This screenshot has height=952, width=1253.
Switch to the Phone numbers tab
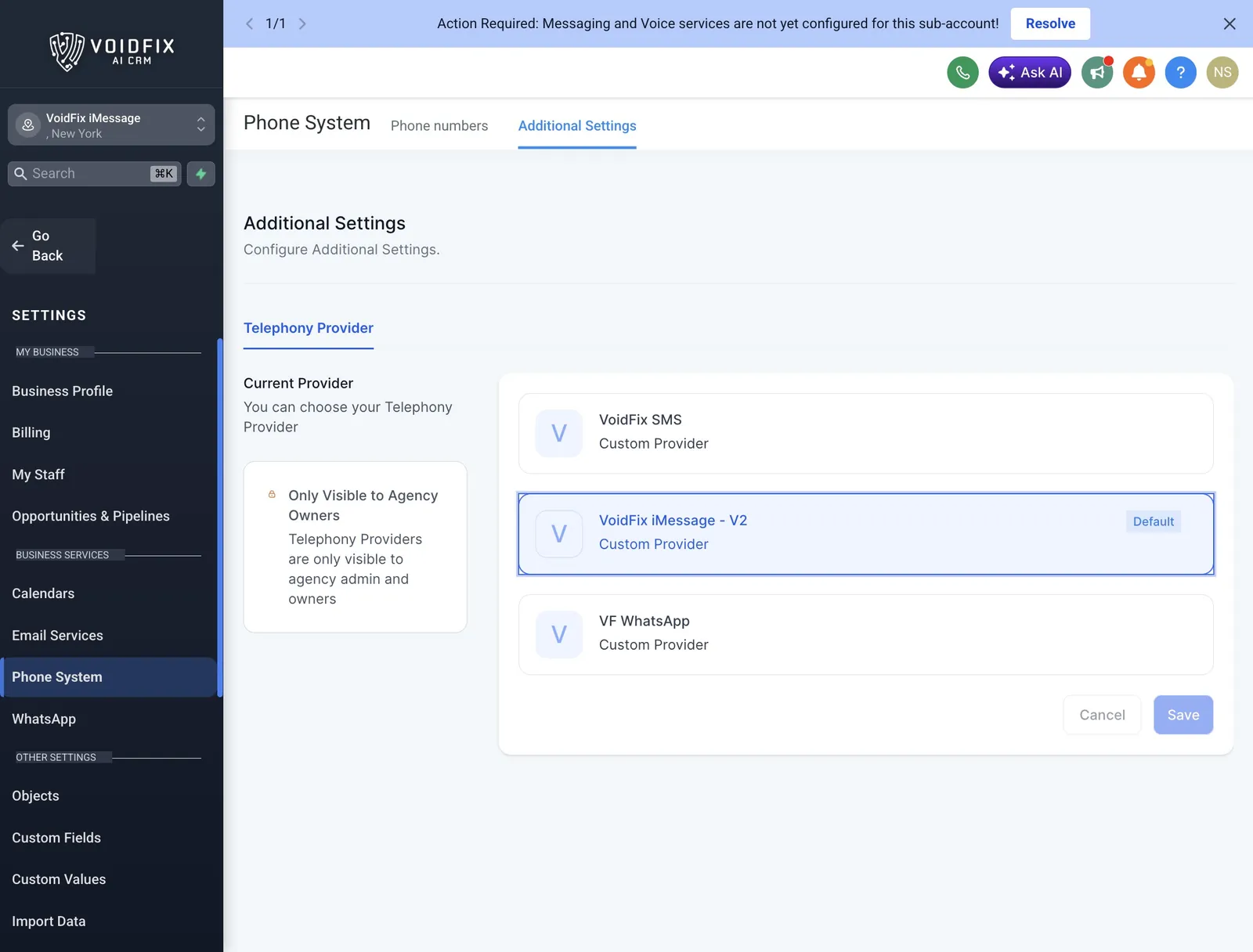pos(439,125)
